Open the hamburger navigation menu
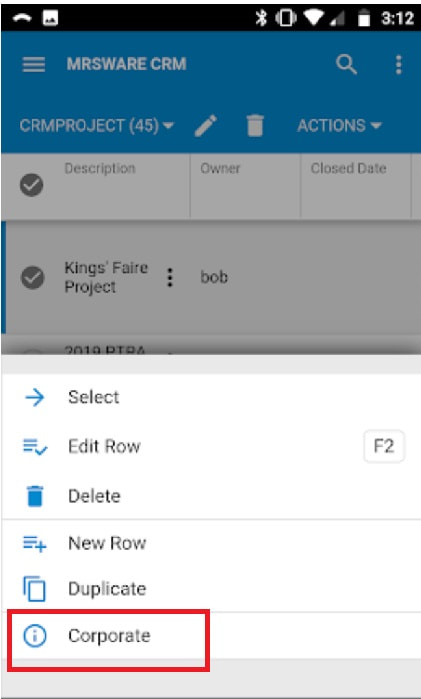This screenshot has height=699, width=421. (x=33, y=65)
